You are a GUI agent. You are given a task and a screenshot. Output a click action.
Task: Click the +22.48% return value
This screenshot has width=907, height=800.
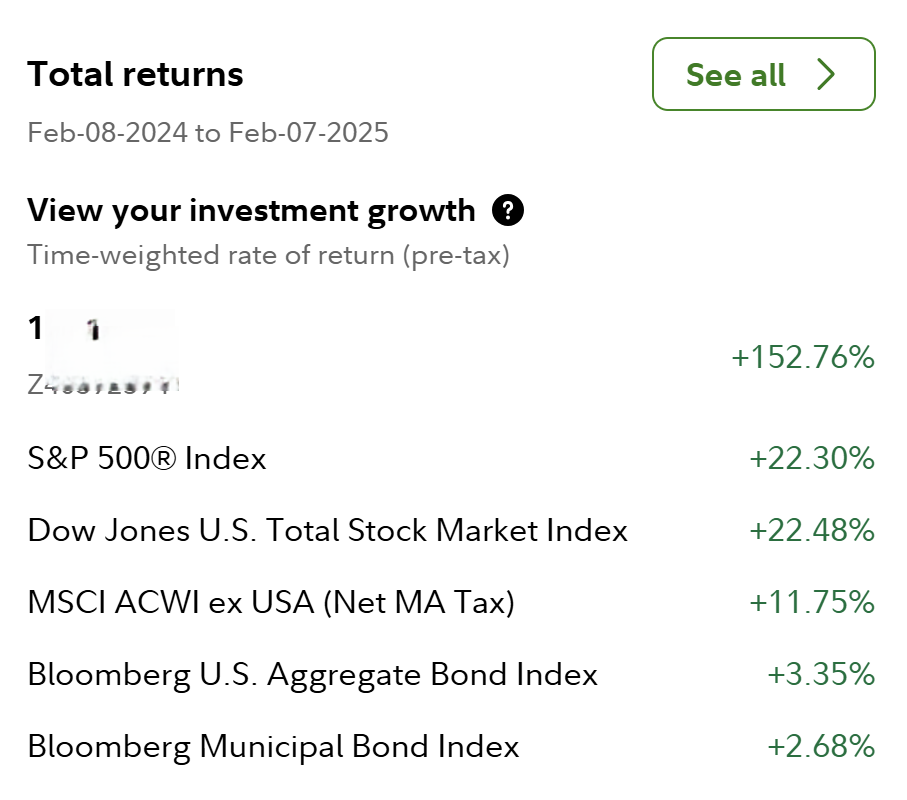tap(812, 531)
